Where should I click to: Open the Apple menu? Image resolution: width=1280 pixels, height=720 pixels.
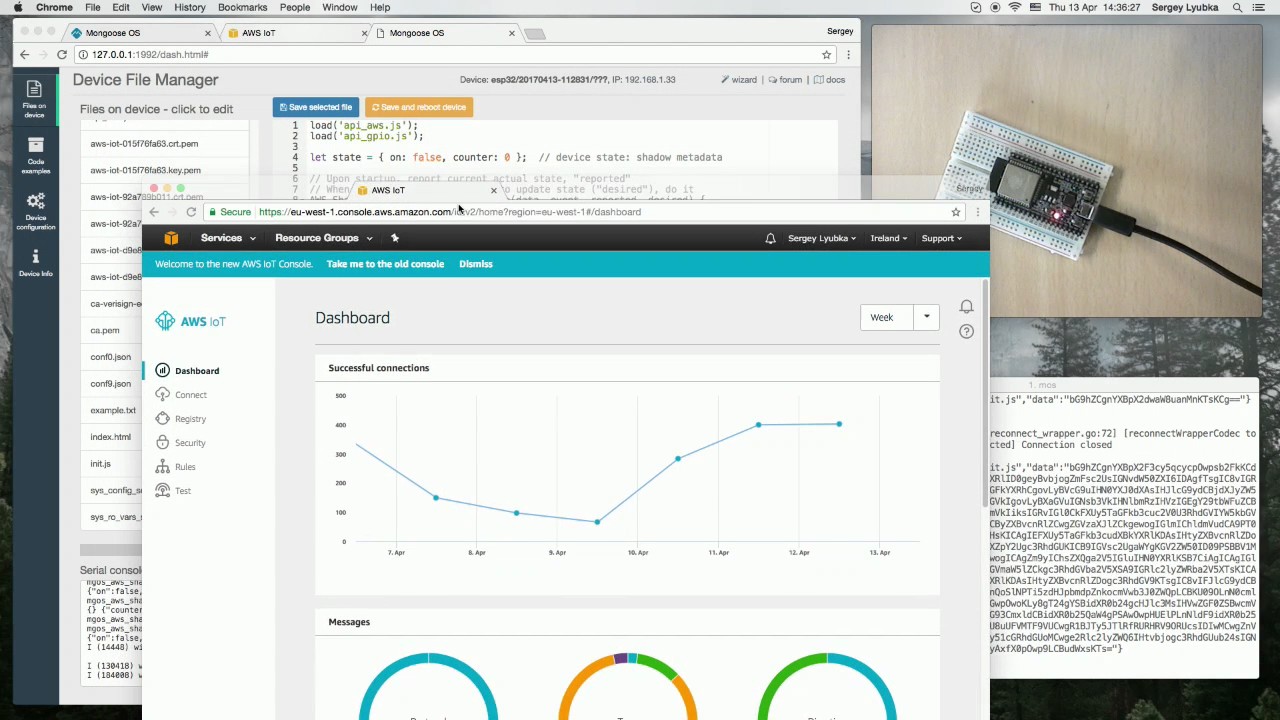click(x=18, y=7)
